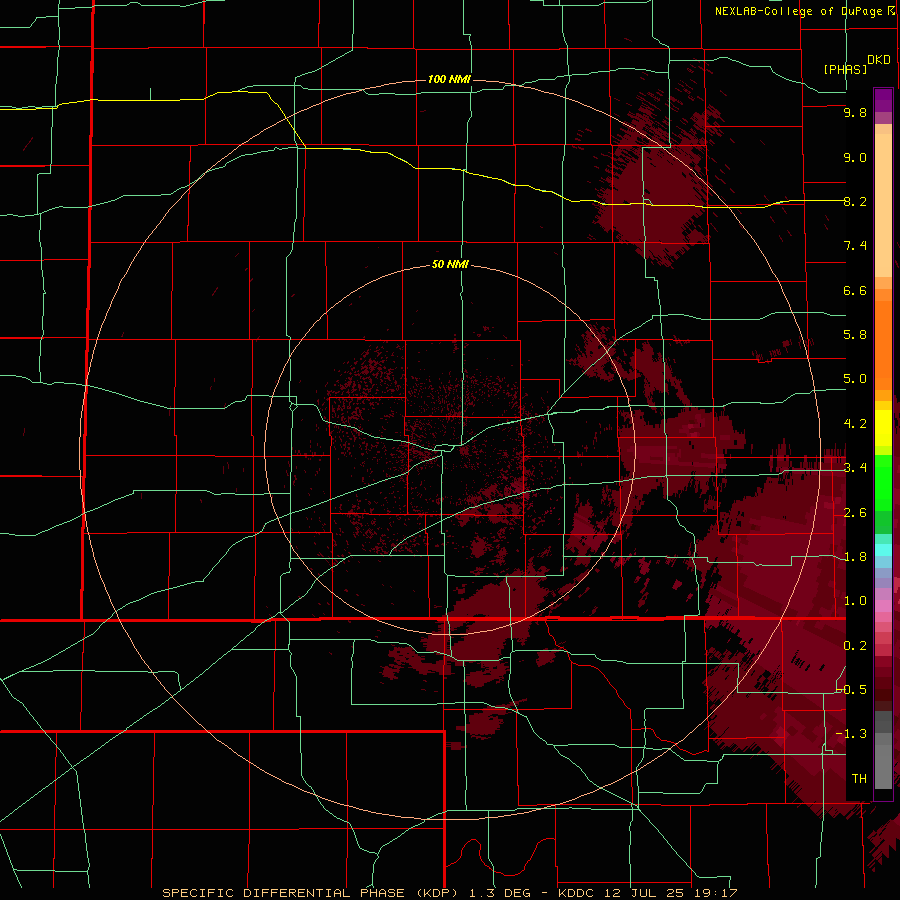Click the 1.0 value on the color scale

click(855, 601)
